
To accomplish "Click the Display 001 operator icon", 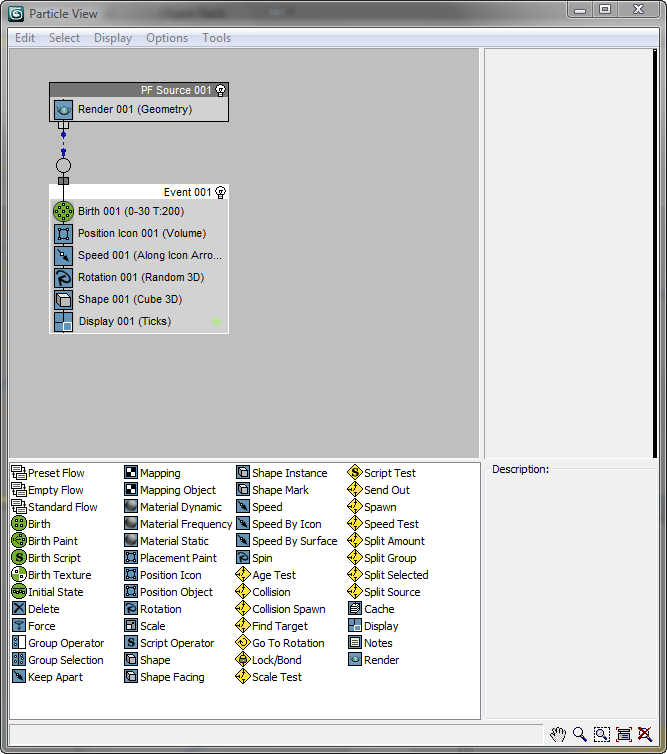I will point(63,322).
